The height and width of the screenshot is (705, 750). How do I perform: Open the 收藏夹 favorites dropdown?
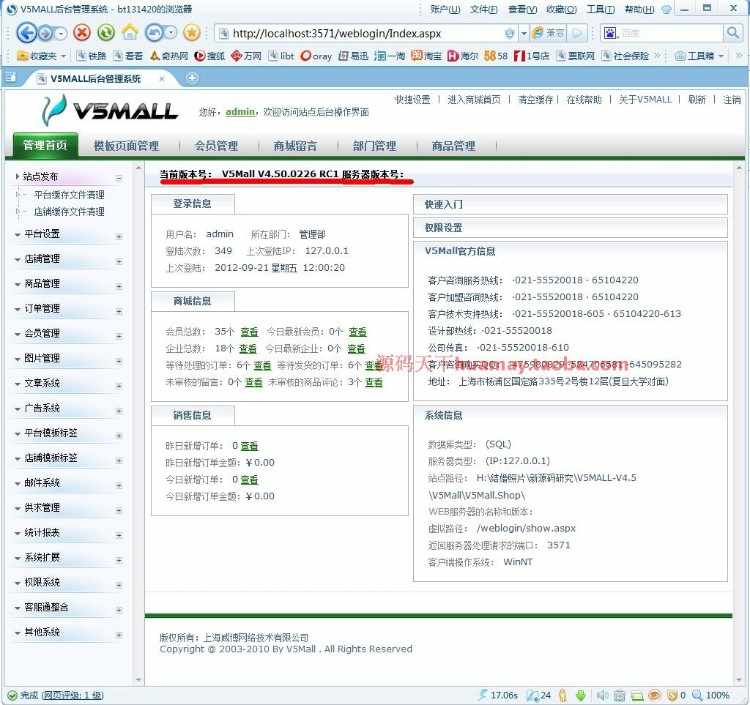click(x=42, y=56)
